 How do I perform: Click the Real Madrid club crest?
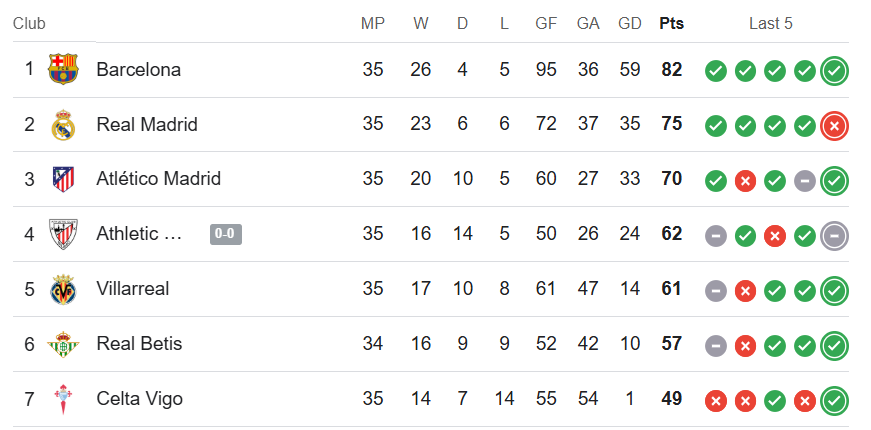(63, 124)
